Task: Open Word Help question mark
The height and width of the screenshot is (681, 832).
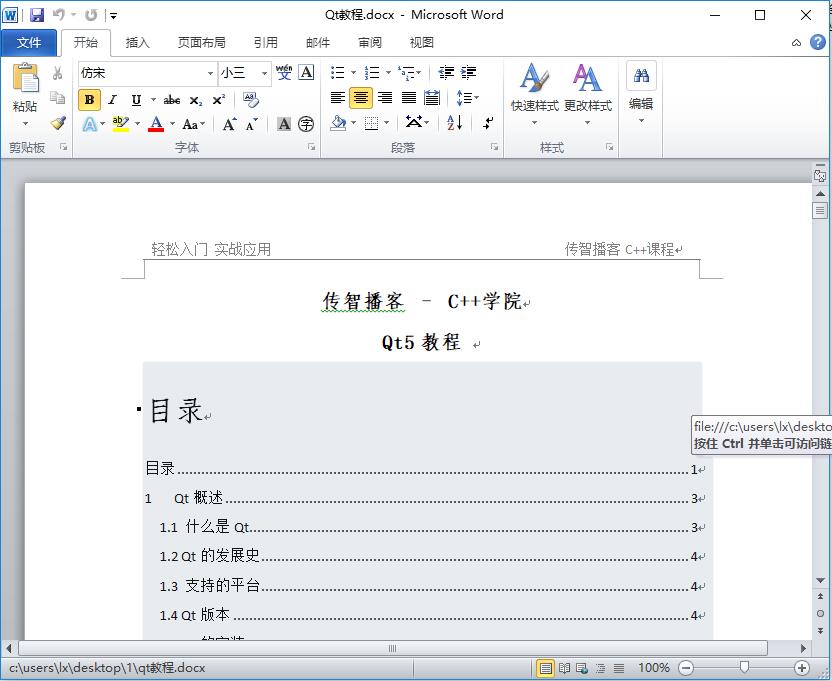Action: tap(818, 42)
